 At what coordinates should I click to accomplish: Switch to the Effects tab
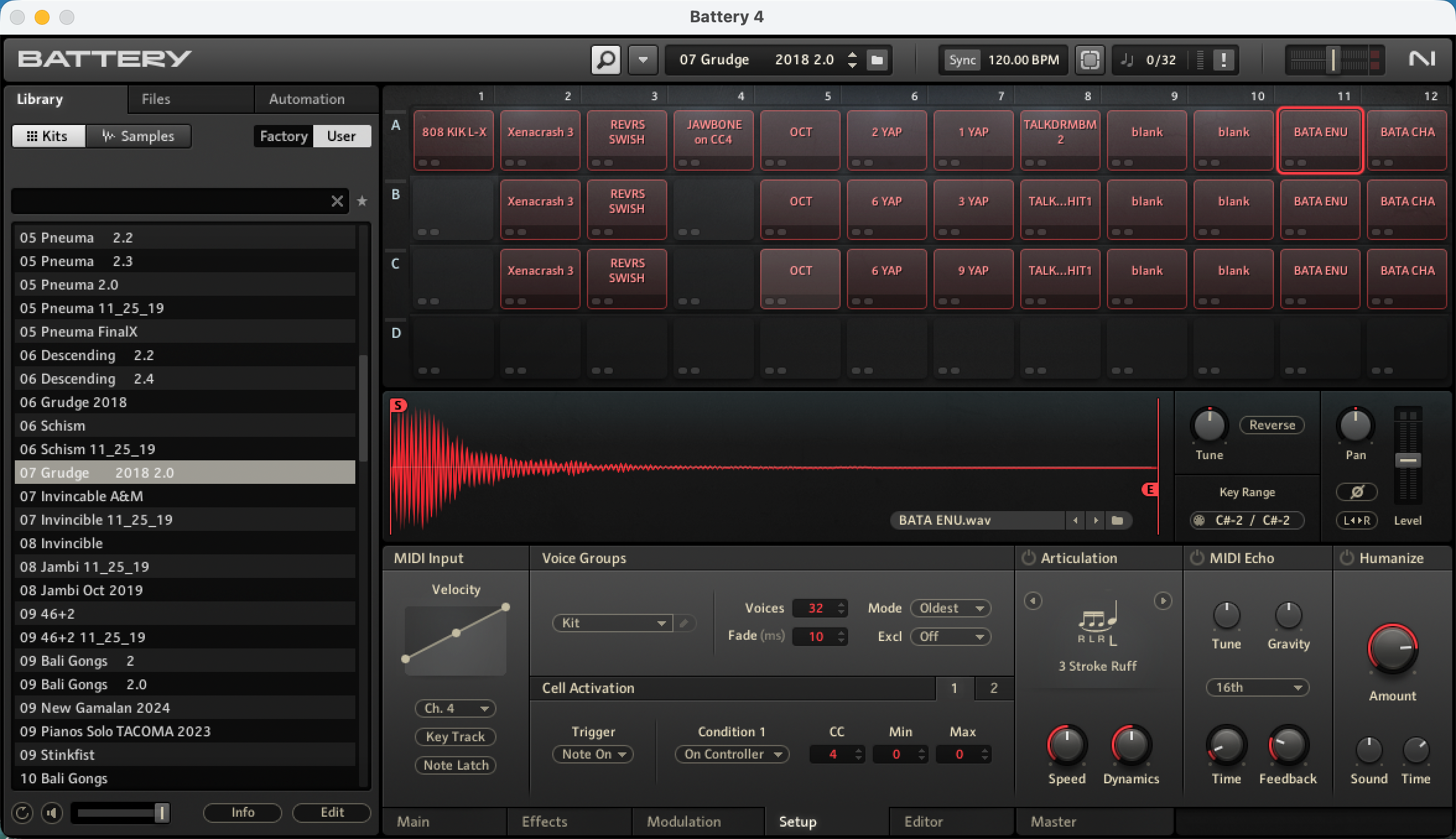coord(544,822)
